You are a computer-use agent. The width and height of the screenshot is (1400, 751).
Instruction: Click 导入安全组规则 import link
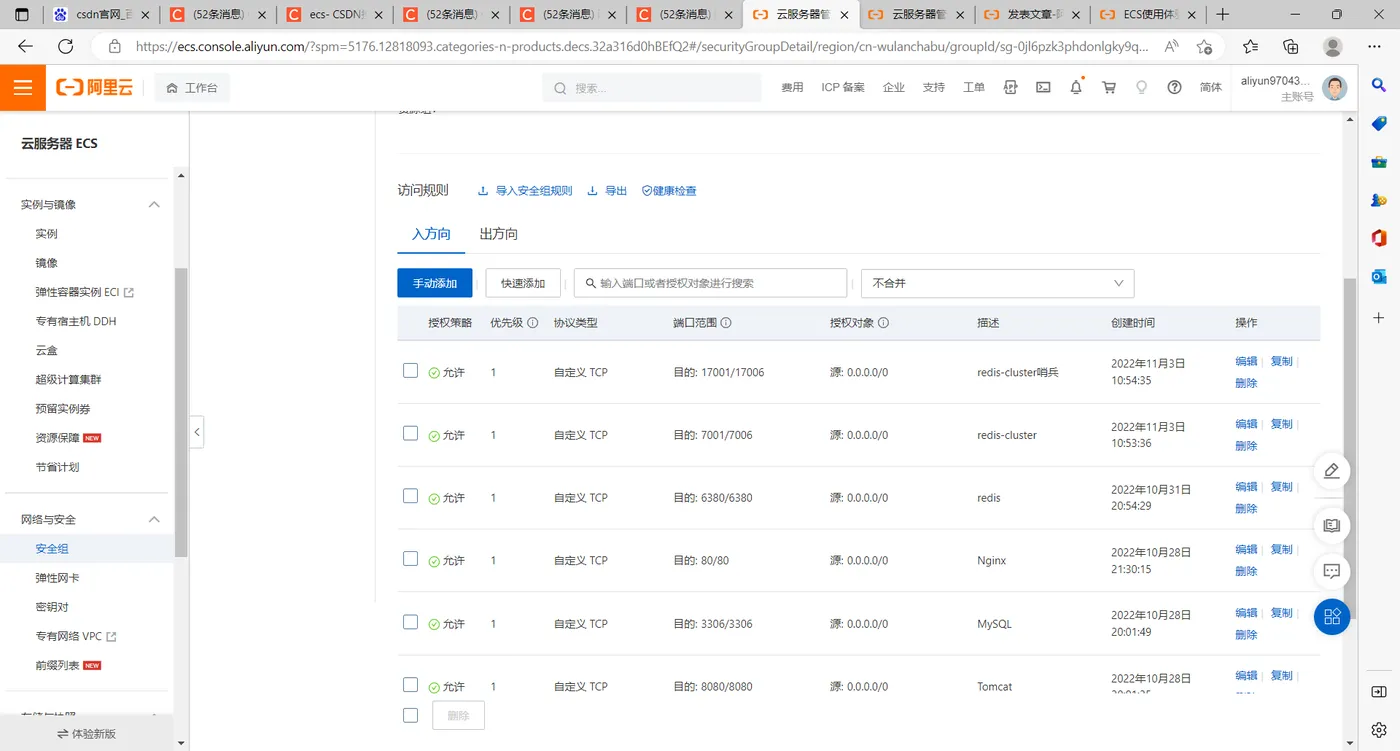525,191
